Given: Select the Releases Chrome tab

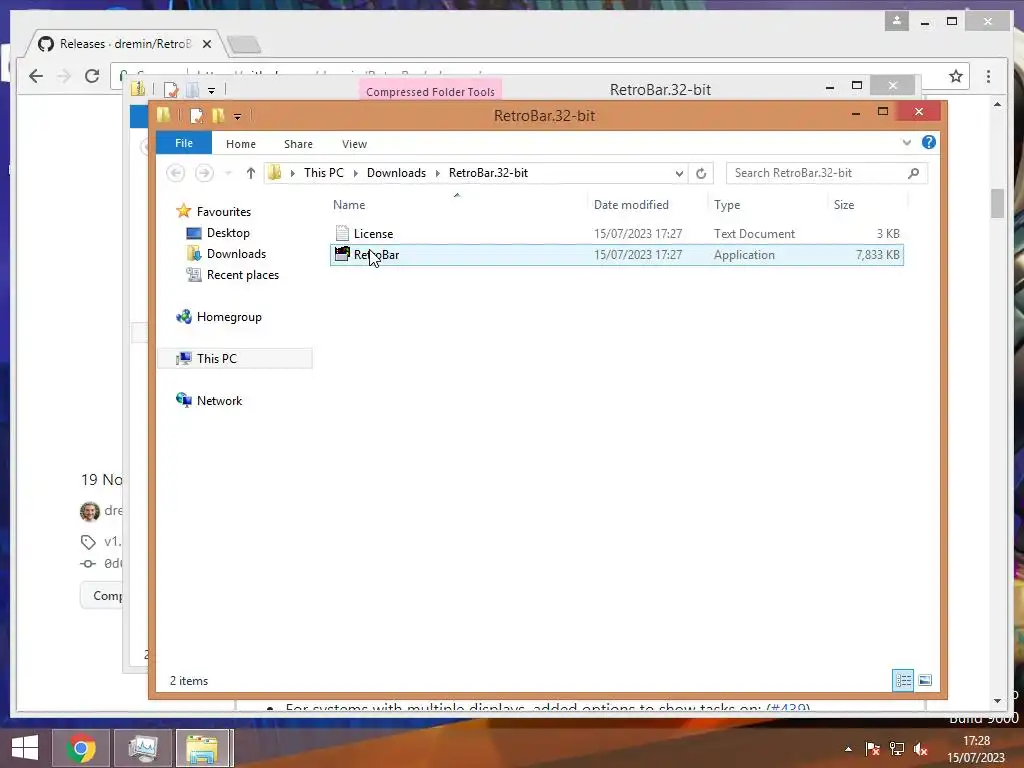Looking at the screenshot, I should (x=124, y=44).
